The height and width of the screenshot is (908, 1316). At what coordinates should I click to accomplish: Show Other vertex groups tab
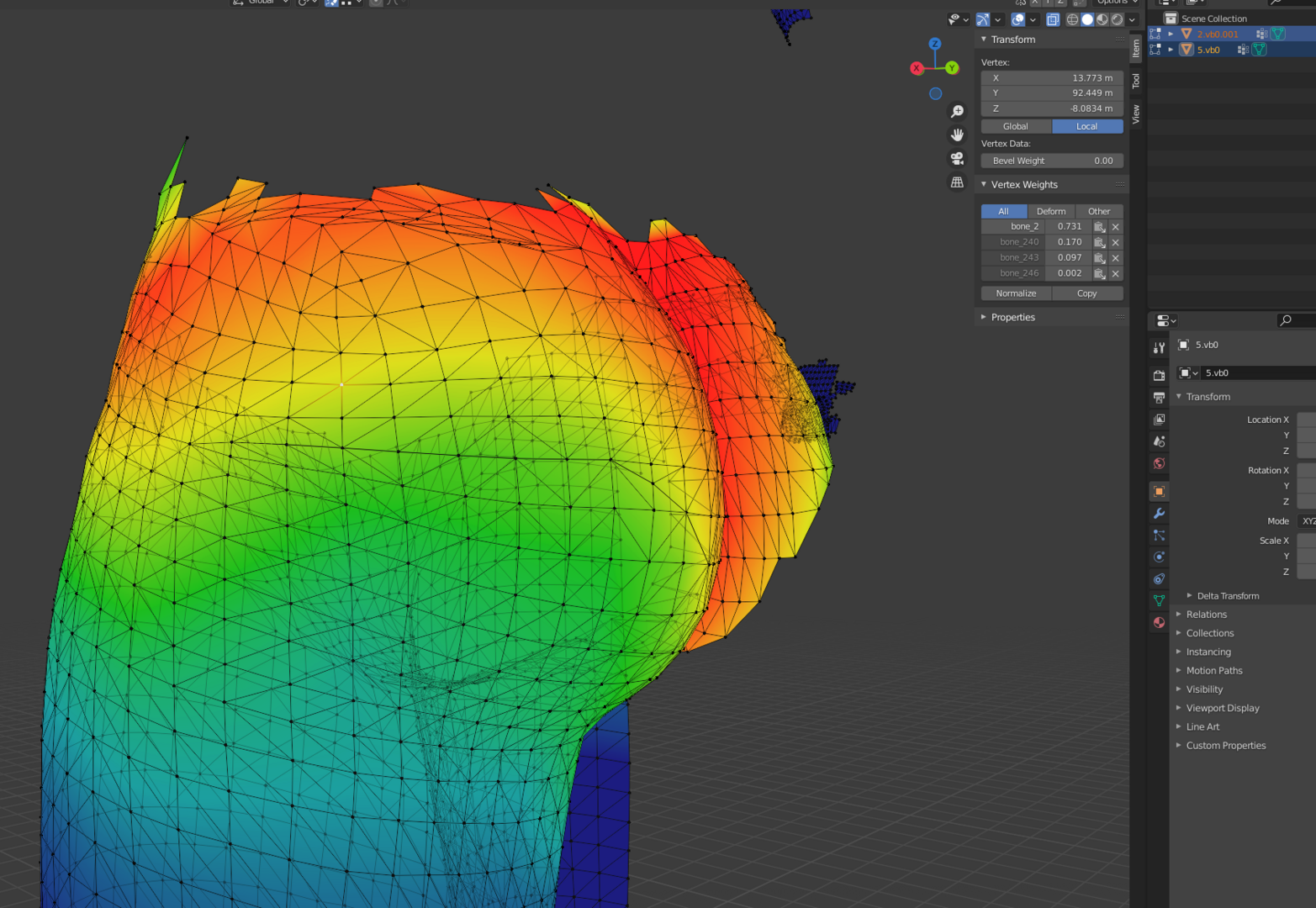pos(1099,211)
